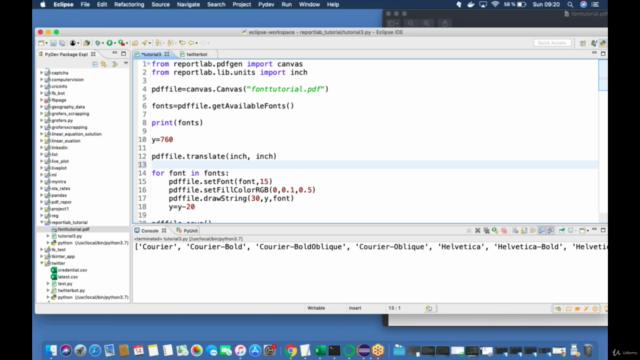Click Collapse All in Package Explorer

tap(95, 64)
